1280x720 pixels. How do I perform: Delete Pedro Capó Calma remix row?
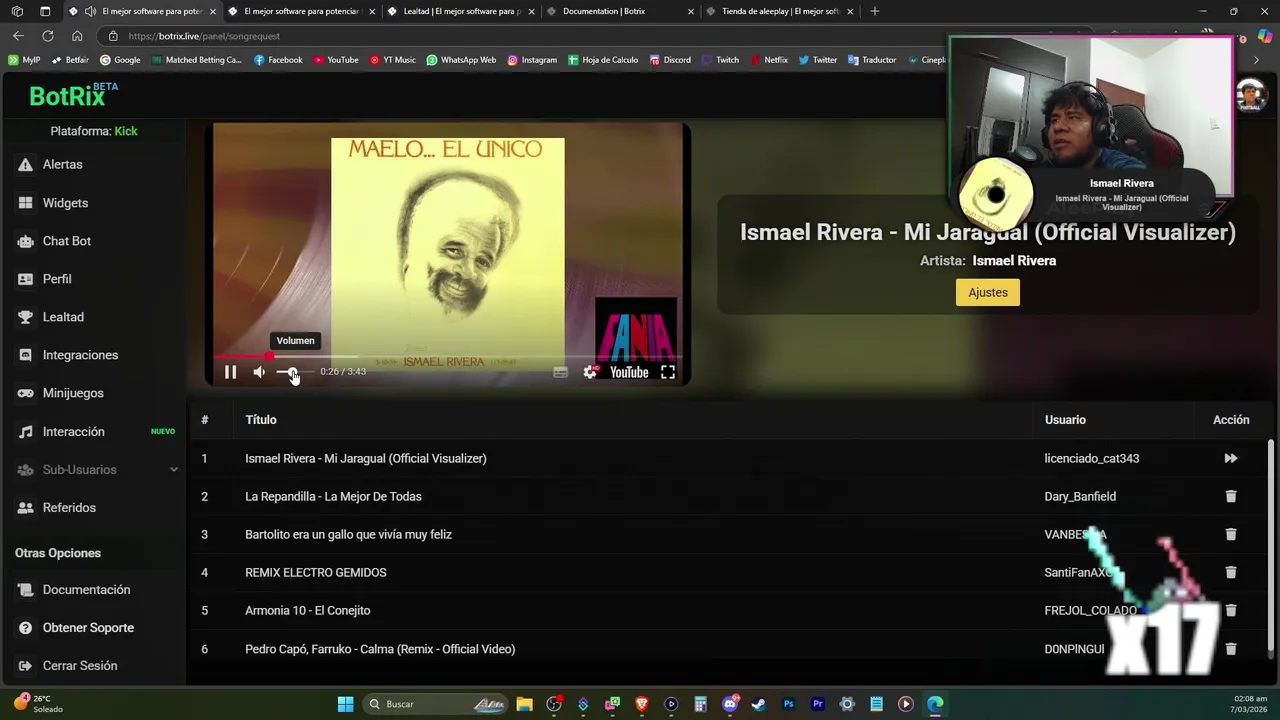(x=1231, y=649)
